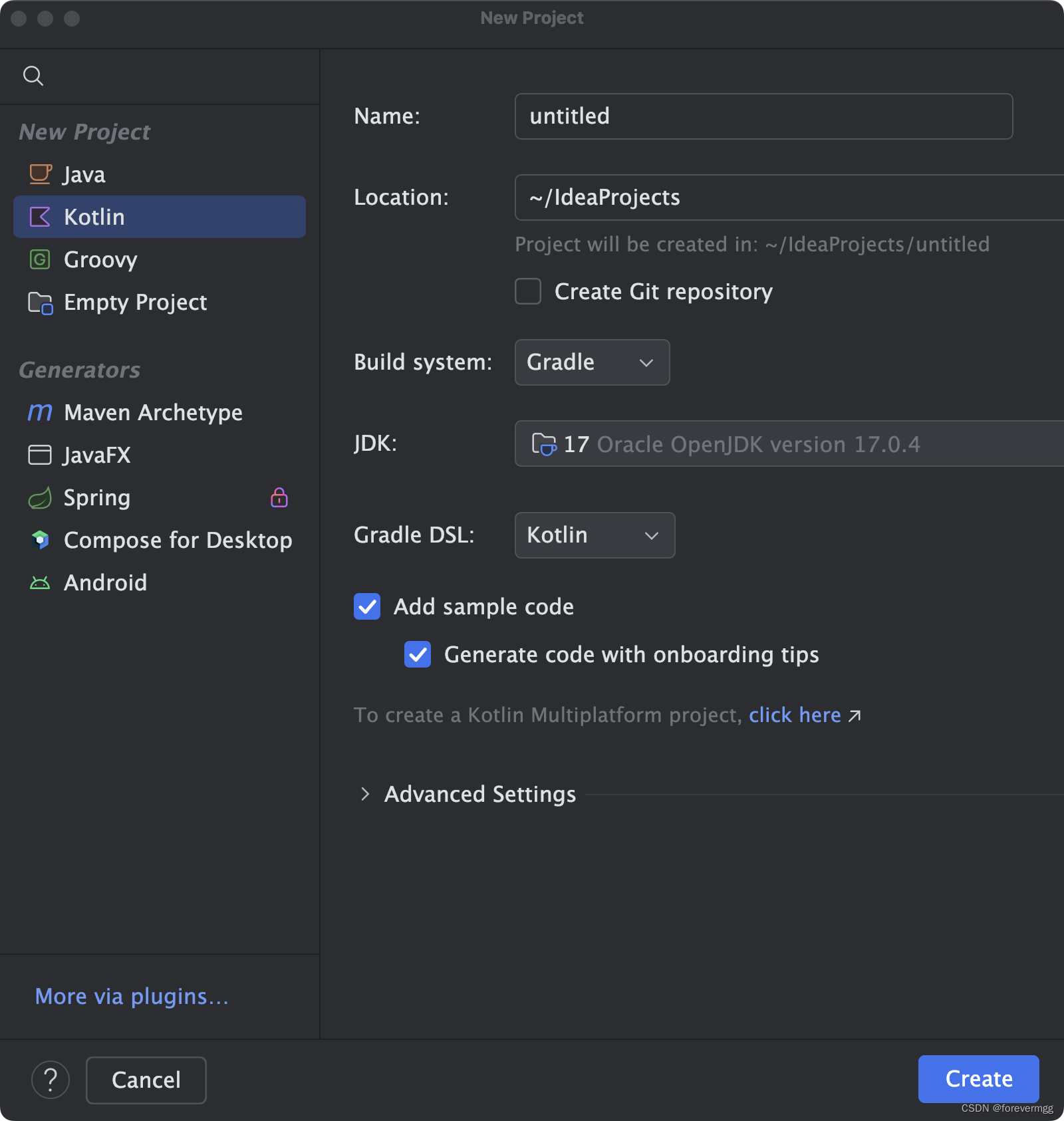The width and height of the screenshot is (1064, 1121).
Task: Open the Build system Gradle dropdown
Action: pos(591,362)
